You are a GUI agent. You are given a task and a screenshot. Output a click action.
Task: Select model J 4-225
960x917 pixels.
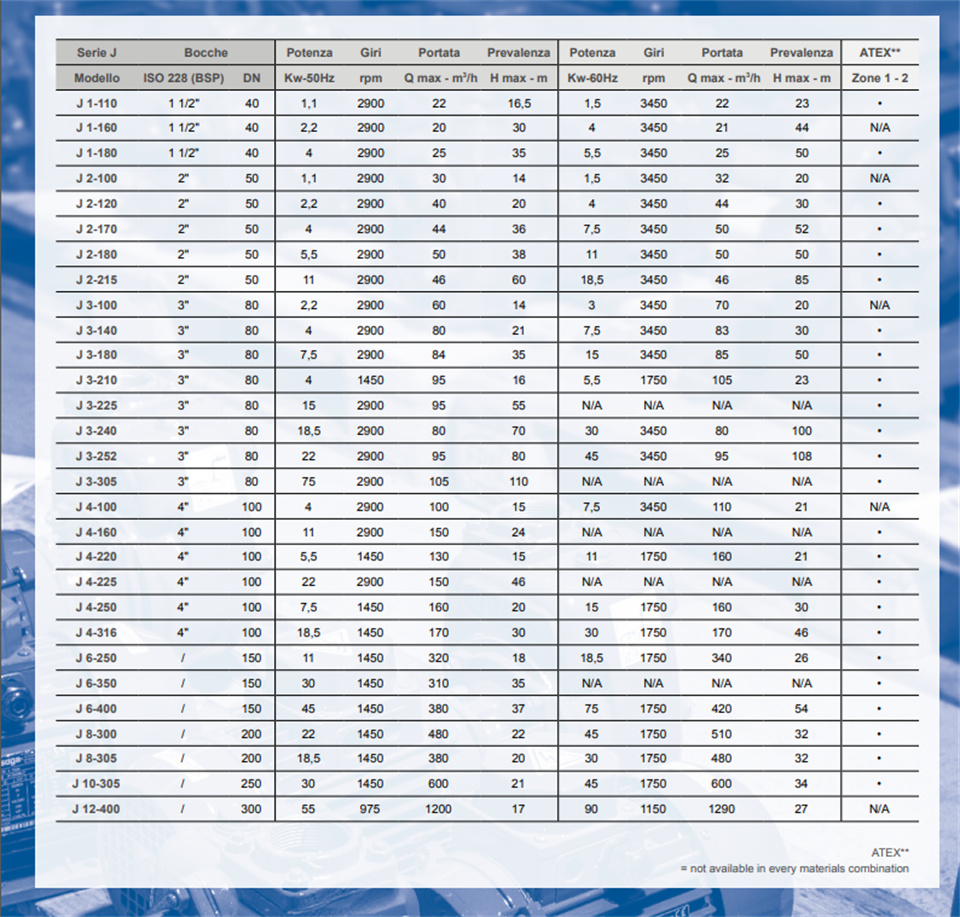pyautogui.click(x=97, y=582)
